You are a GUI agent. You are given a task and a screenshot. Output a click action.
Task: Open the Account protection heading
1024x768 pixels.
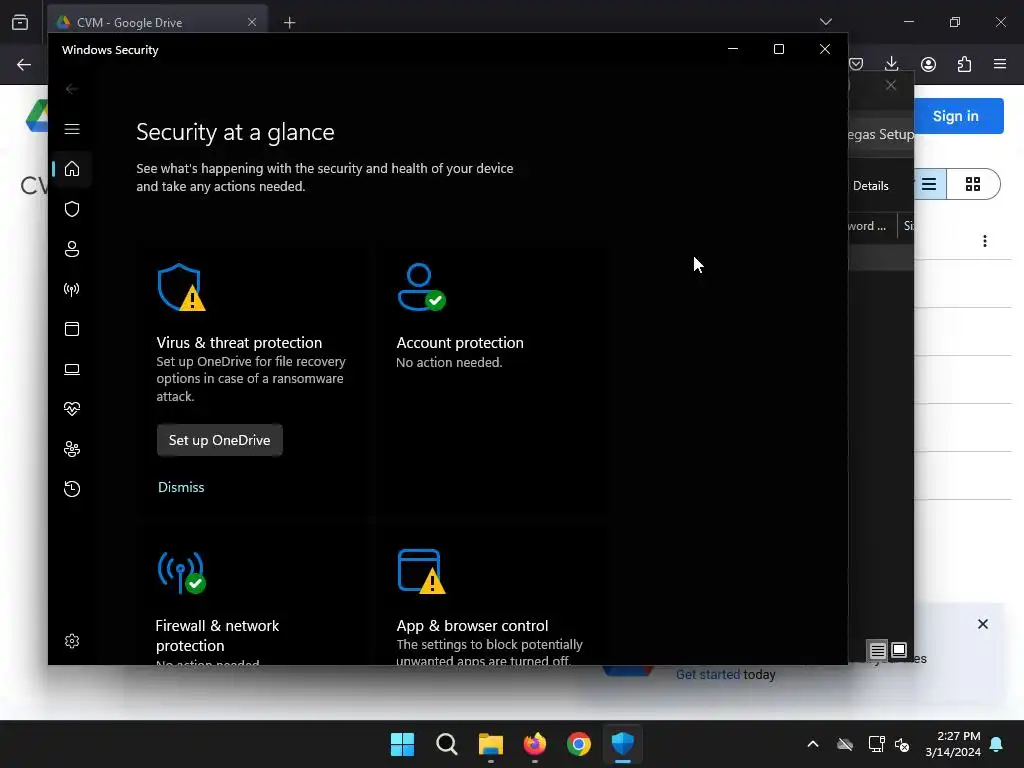[460, 343]
